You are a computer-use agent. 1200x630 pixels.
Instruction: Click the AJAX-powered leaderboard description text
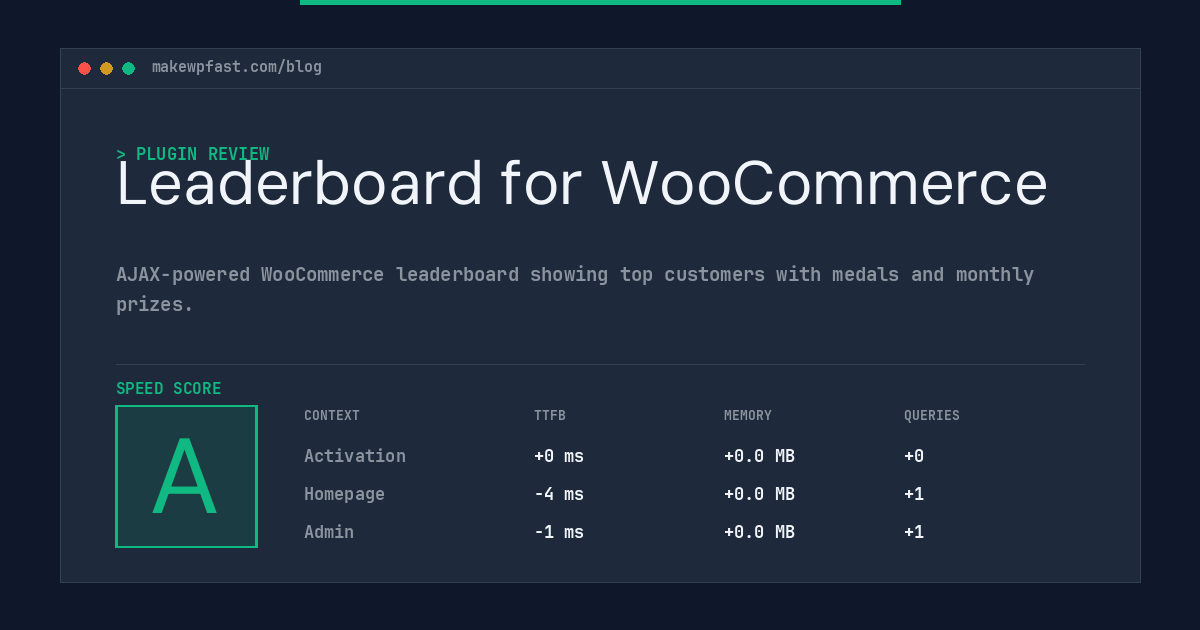click(x=575, y=289)
